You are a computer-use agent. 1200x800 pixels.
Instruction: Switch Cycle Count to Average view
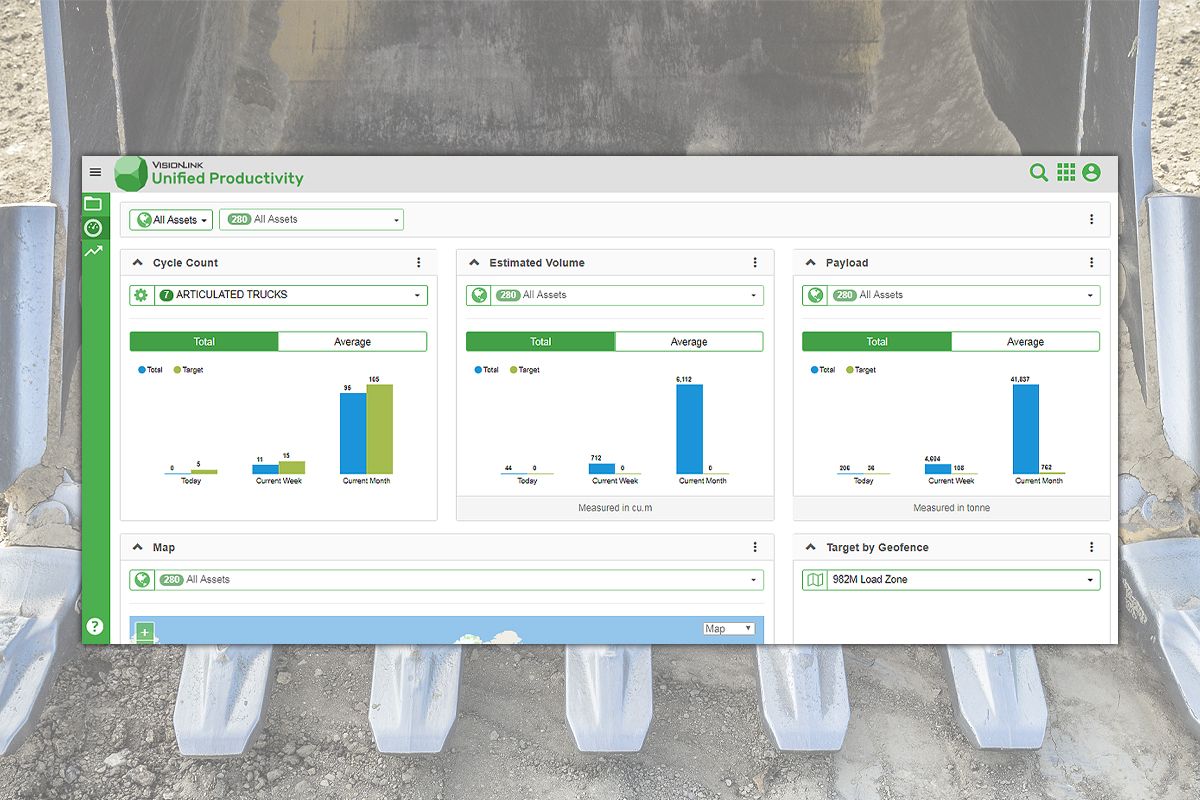[352, 342]
